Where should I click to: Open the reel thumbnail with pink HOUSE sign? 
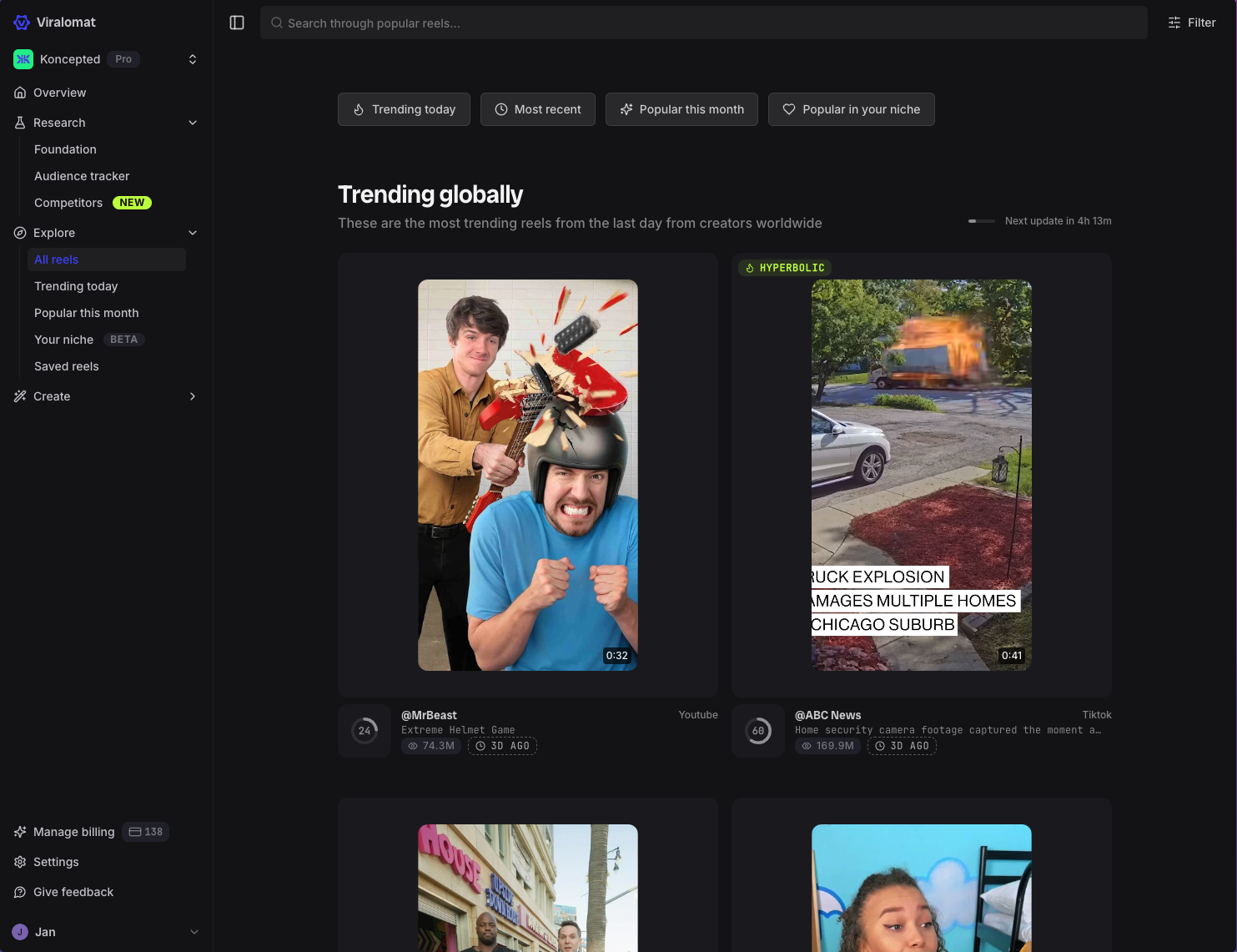[x=528, y=888]
